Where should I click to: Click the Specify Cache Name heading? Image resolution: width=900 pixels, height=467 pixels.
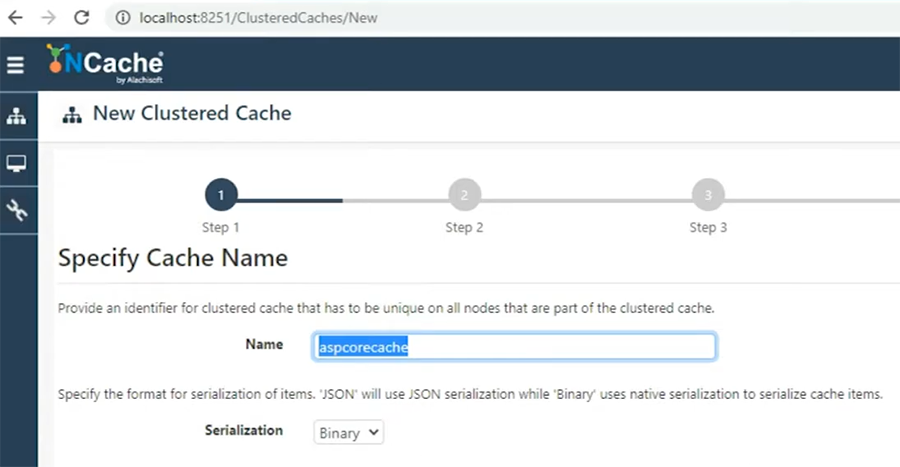point(173,258)
